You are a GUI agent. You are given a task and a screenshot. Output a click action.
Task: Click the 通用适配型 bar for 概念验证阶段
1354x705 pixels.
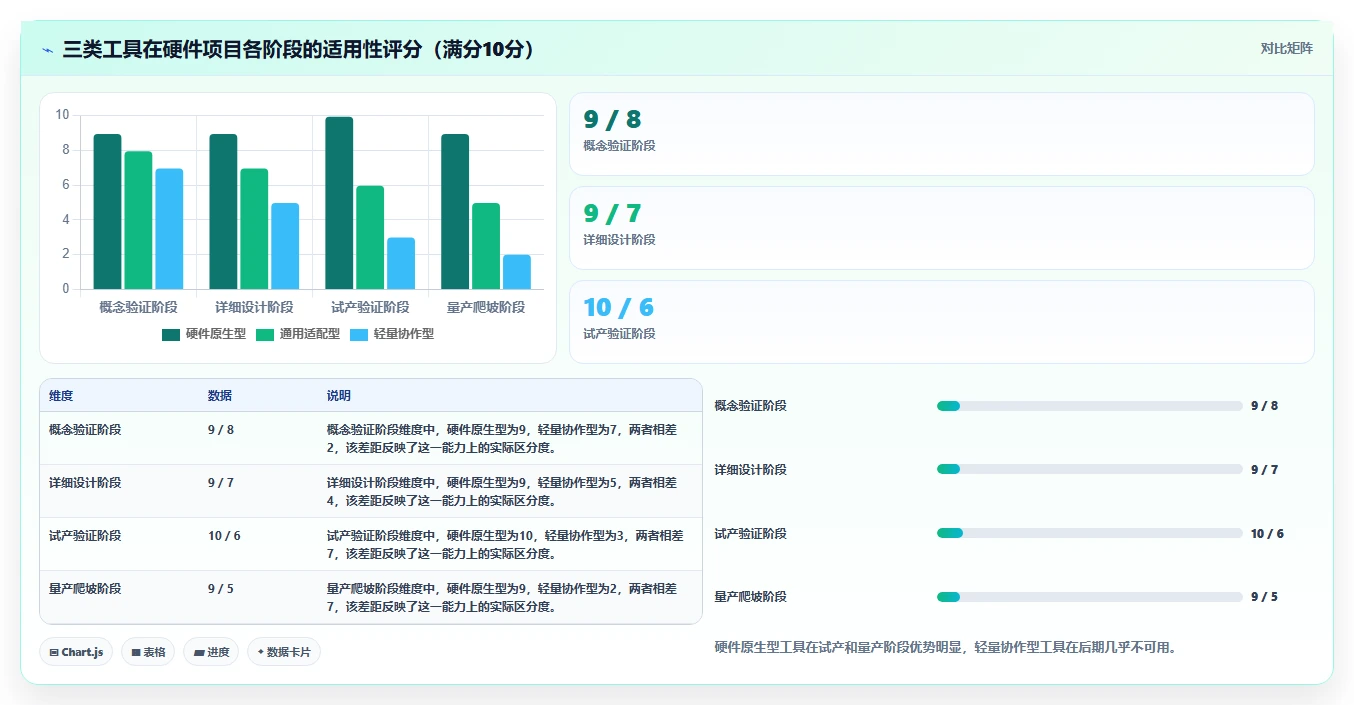pos(138,221)
